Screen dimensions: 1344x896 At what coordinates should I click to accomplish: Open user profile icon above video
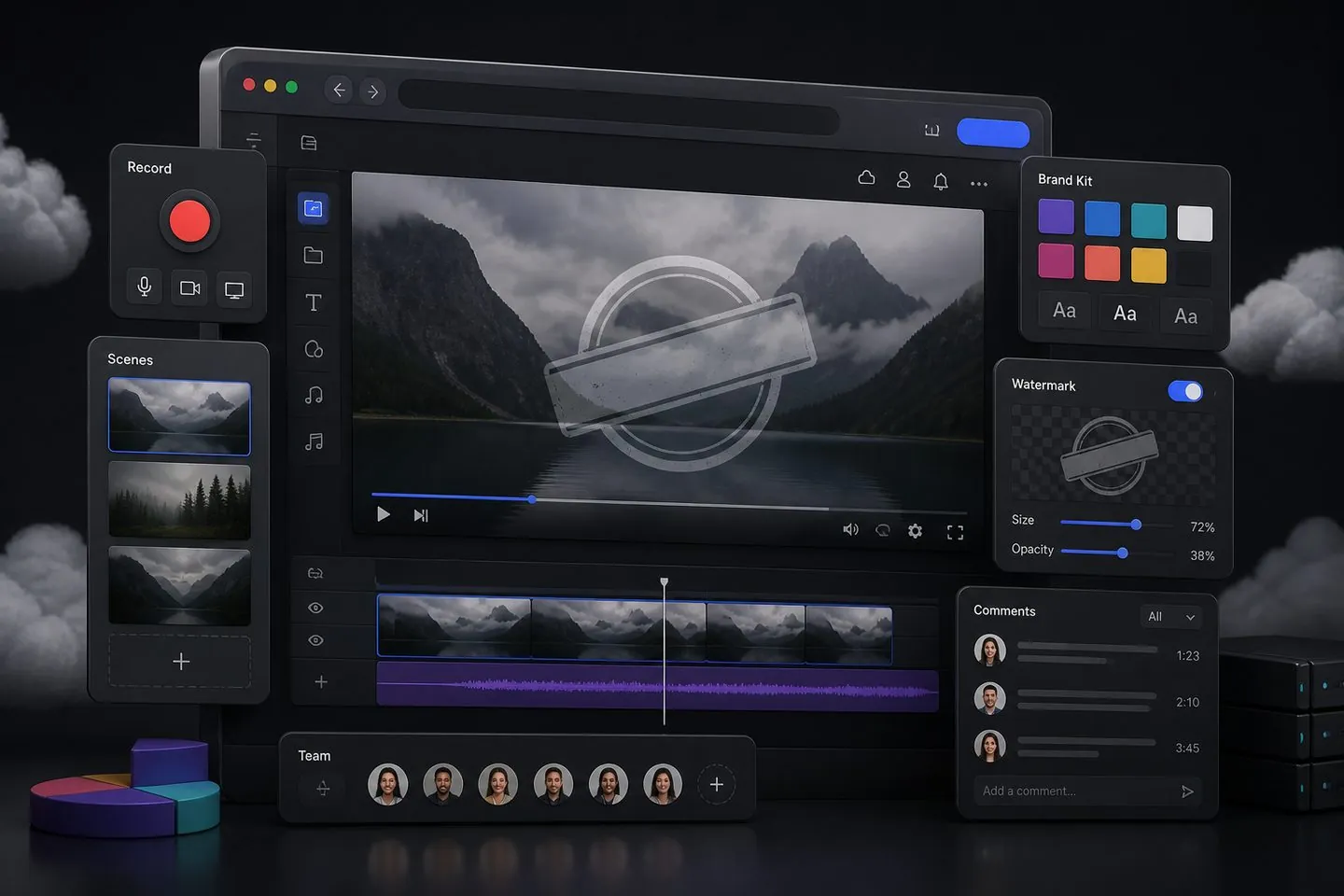pos(903,180)
